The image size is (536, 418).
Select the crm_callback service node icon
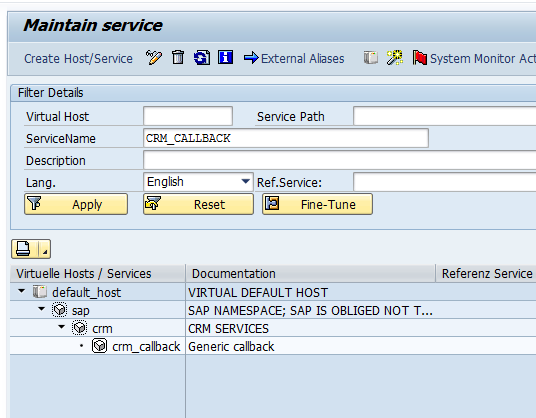(99, 346)
